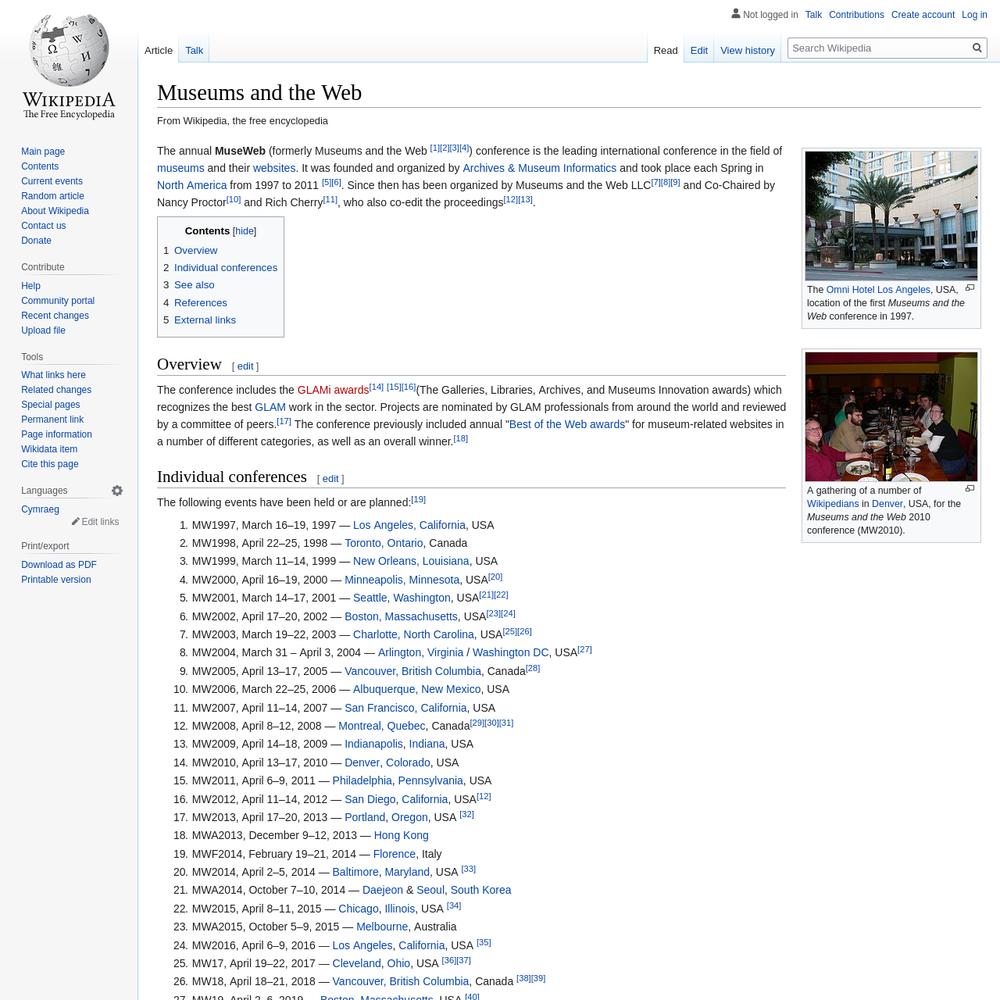
Task: Open the Omni Hotel photo thumbnail
Action: click(891, 216)
